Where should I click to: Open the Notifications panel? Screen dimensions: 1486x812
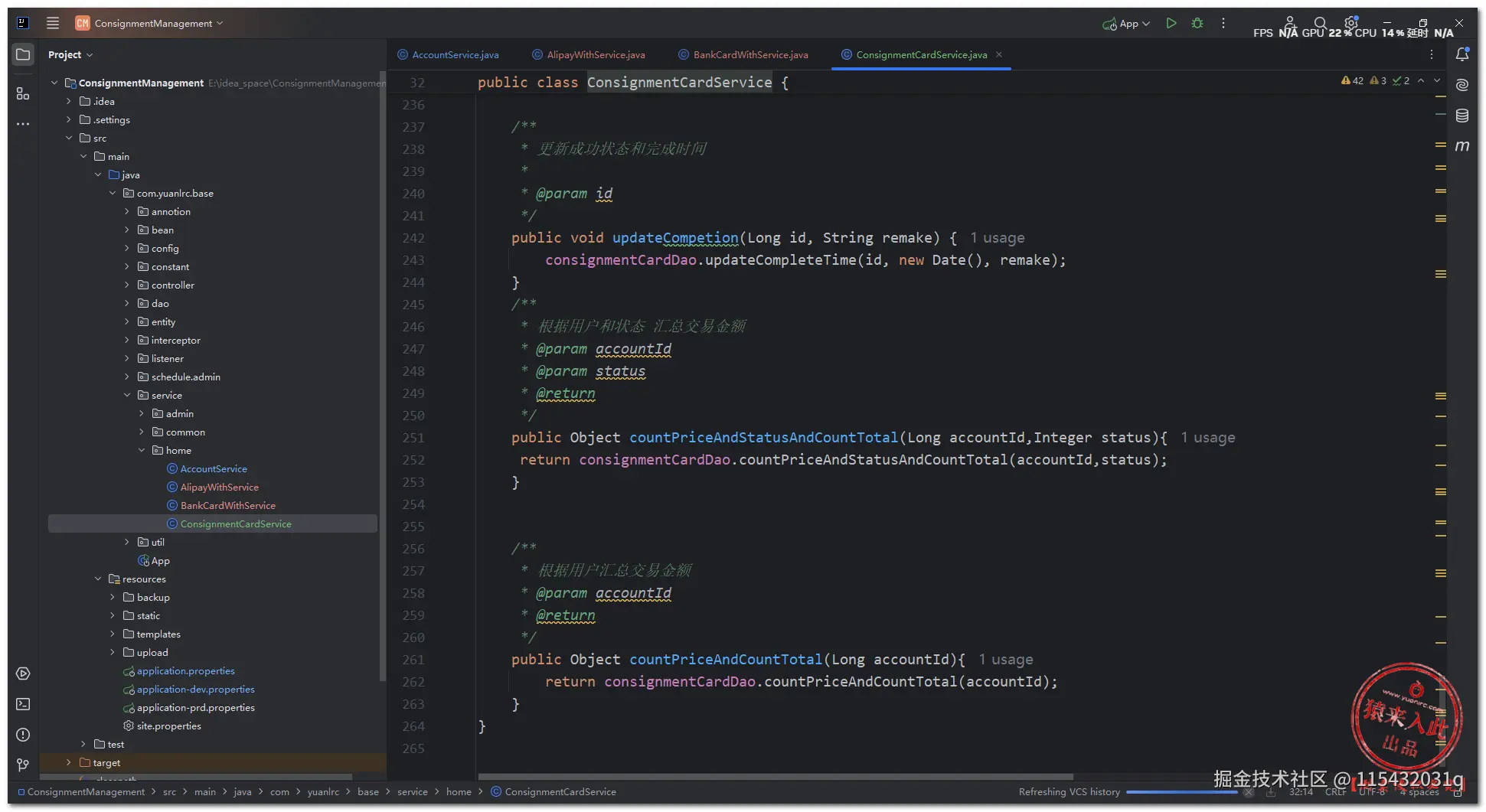tap(1462, 54)
